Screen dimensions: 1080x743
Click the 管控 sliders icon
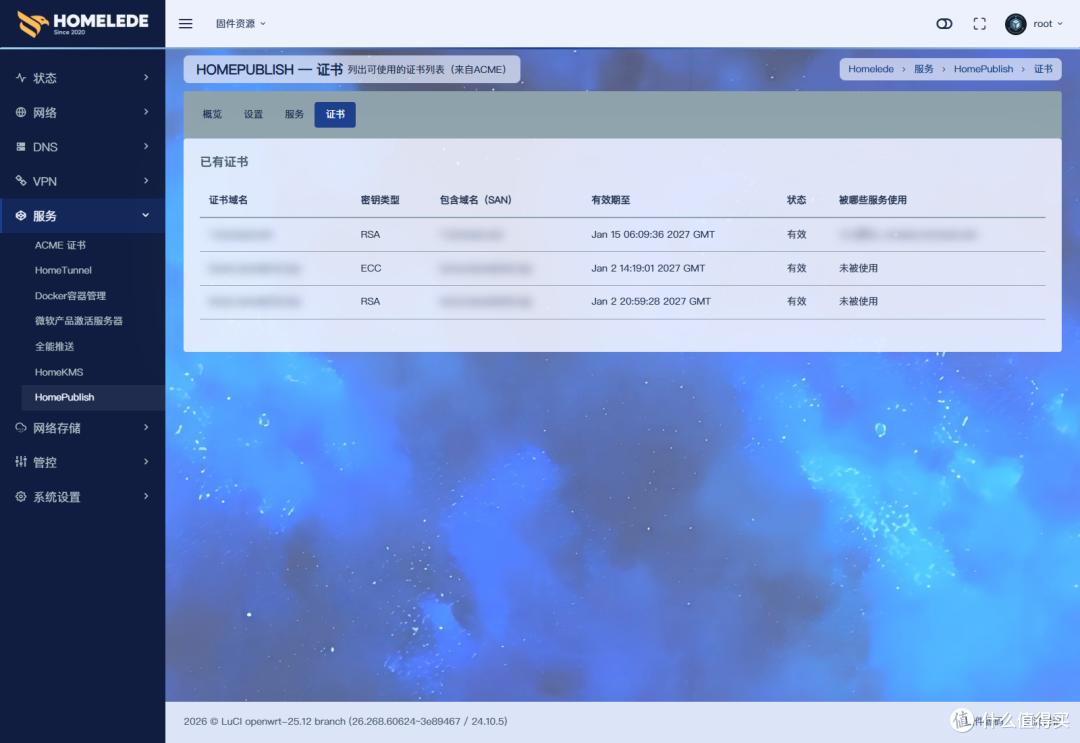point(21,461)
